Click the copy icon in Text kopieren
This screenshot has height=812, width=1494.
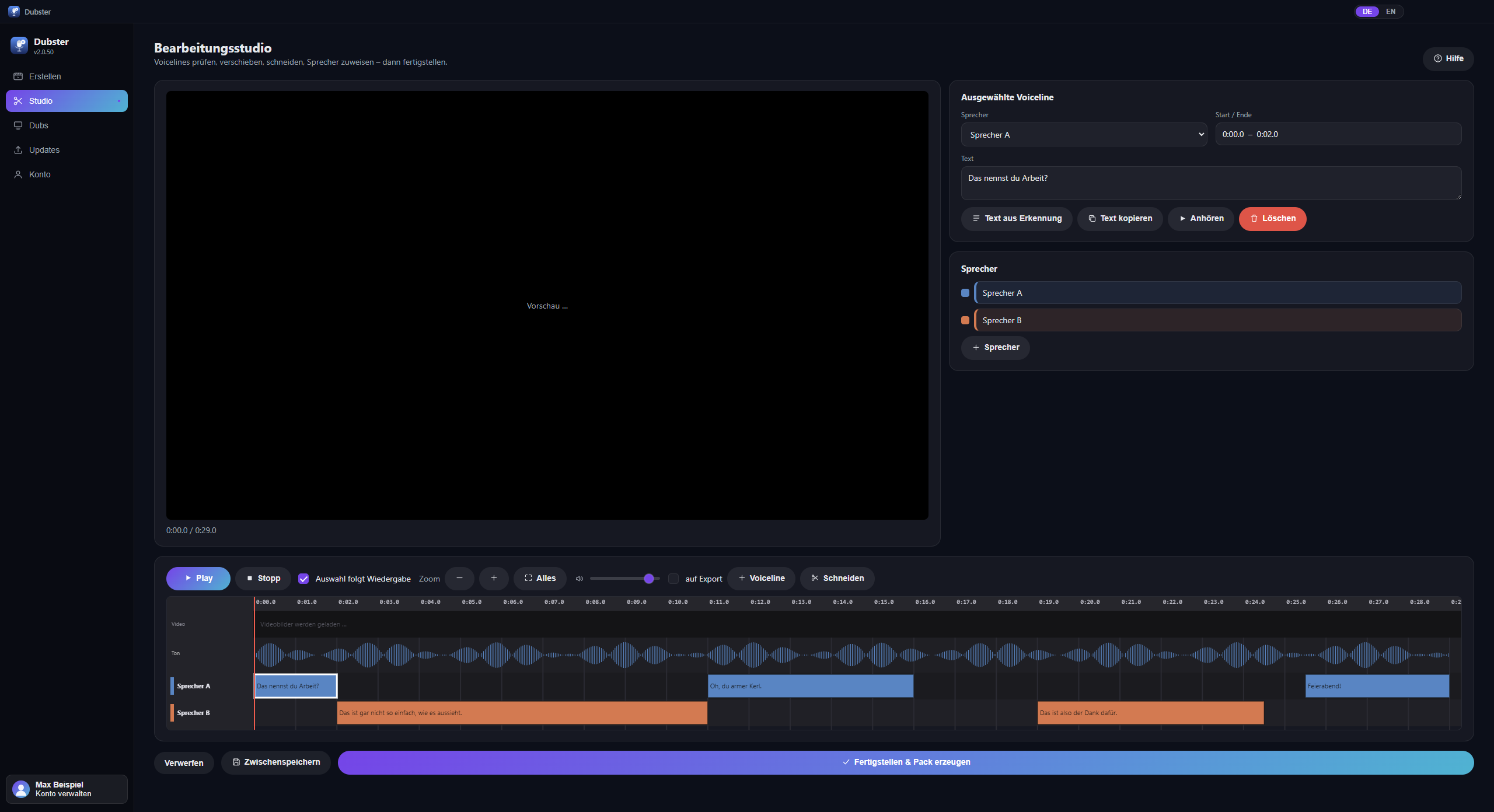click(x=1092, y=219)
